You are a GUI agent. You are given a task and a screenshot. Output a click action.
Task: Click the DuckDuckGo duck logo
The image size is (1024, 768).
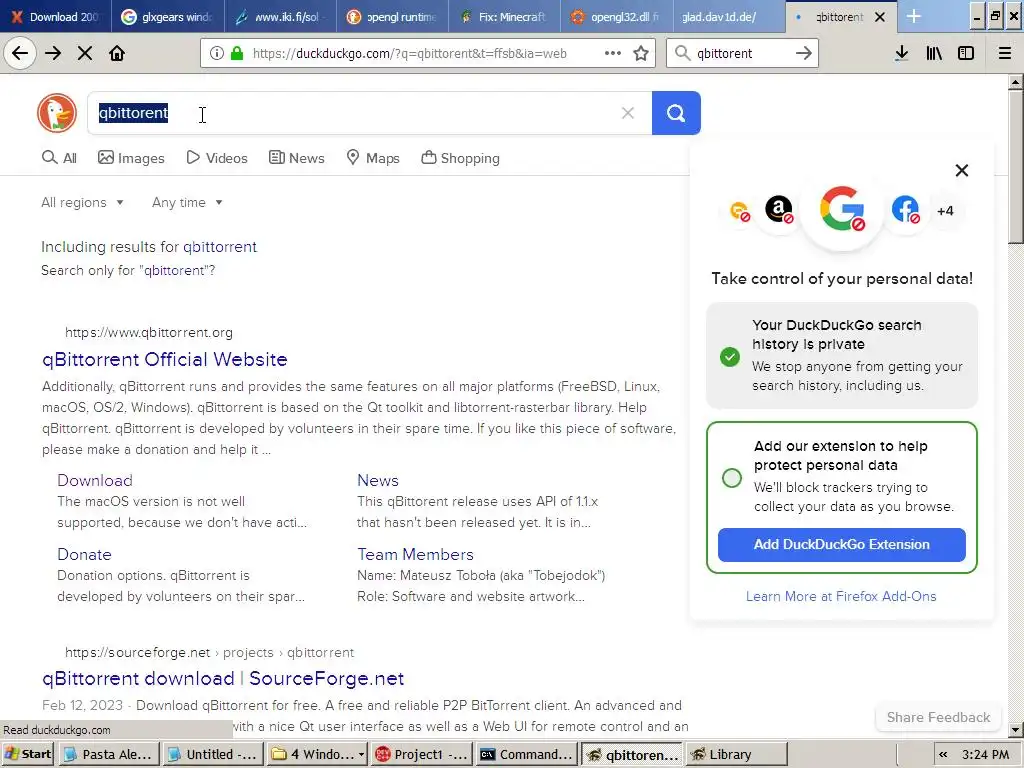[x=57, y=113]
